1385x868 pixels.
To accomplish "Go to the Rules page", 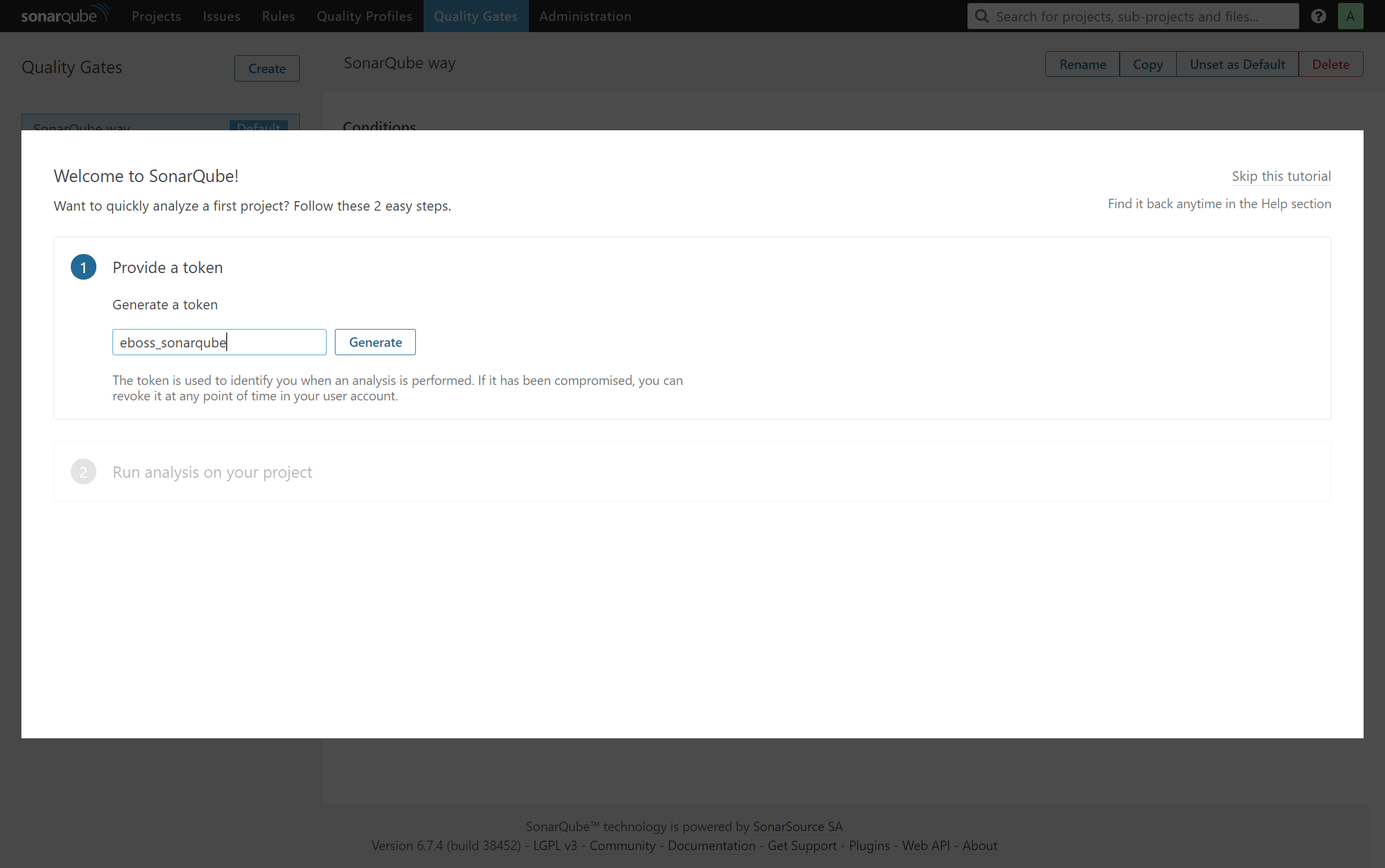I will pyautogui.click(x=278, y=16).
